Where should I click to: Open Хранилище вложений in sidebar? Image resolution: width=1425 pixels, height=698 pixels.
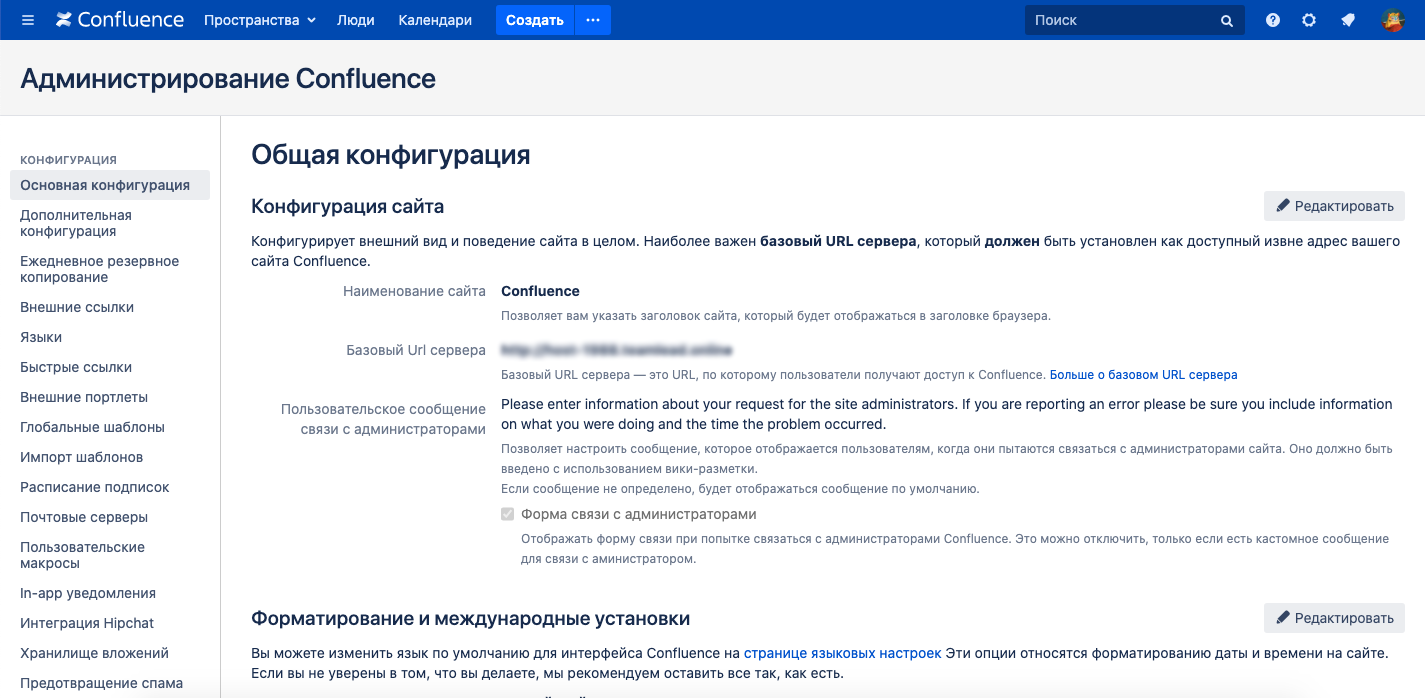point(94,653)
